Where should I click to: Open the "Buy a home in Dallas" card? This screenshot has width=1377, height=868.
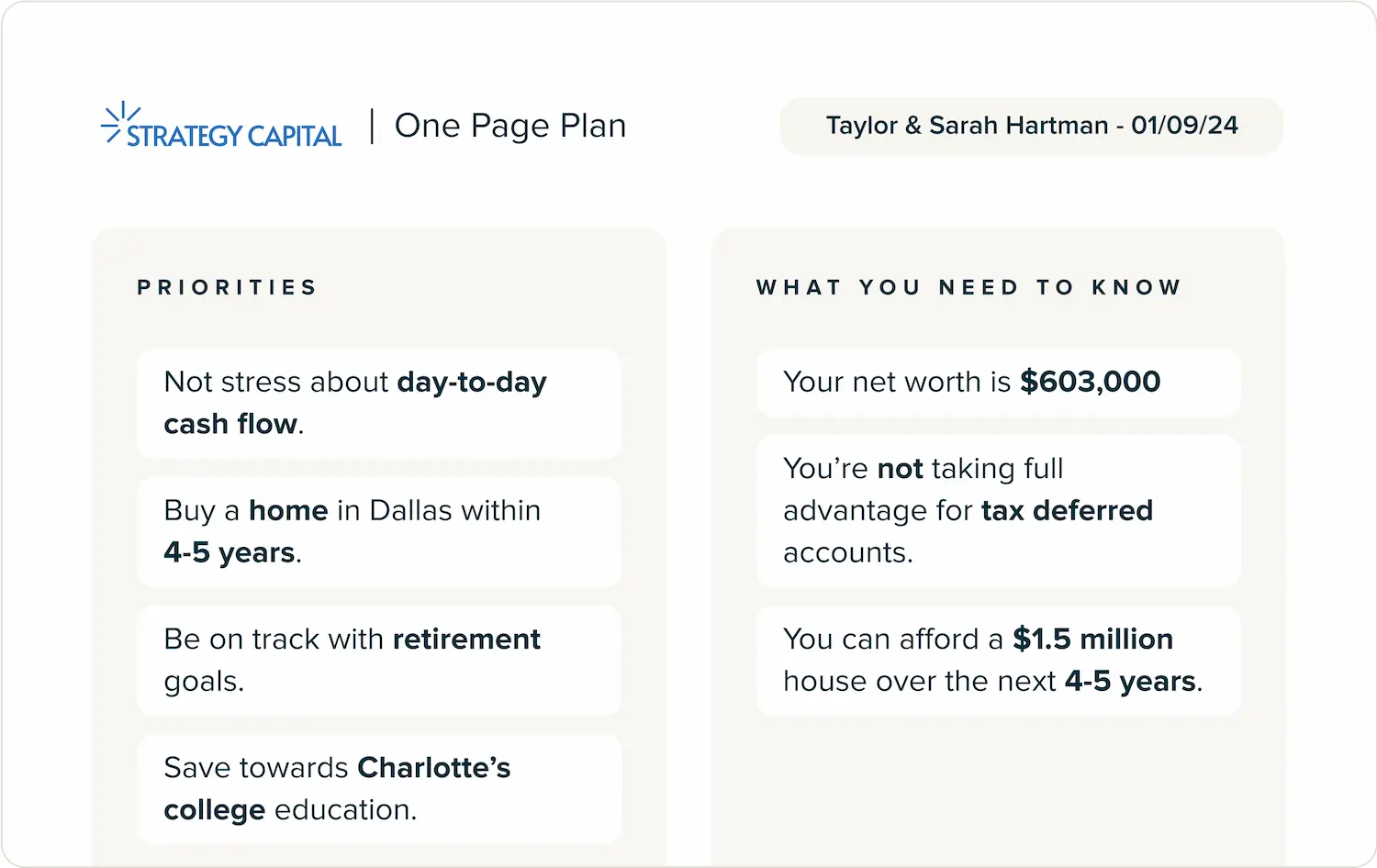[379, 531]
